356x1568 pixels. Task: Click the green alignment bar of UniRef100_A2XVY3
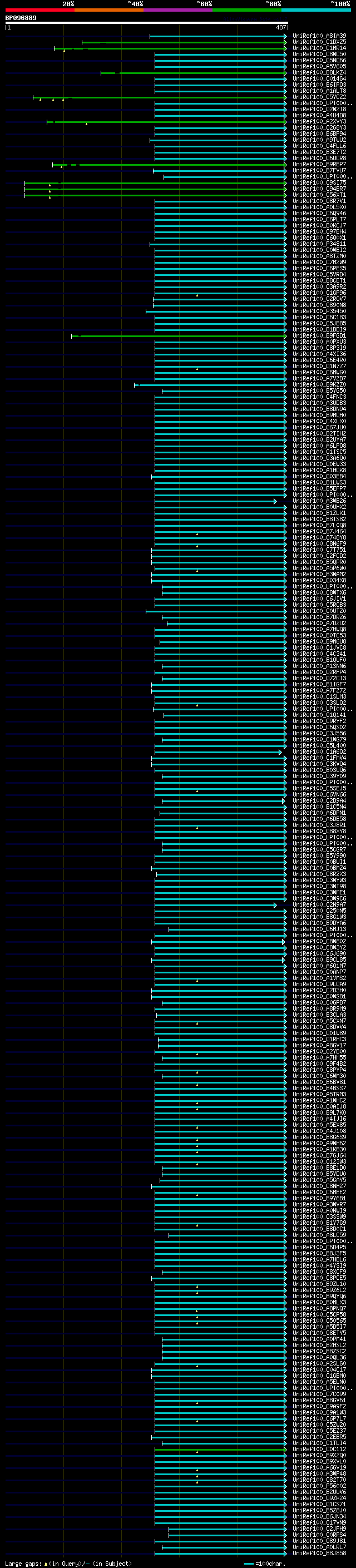click(166, 122)
